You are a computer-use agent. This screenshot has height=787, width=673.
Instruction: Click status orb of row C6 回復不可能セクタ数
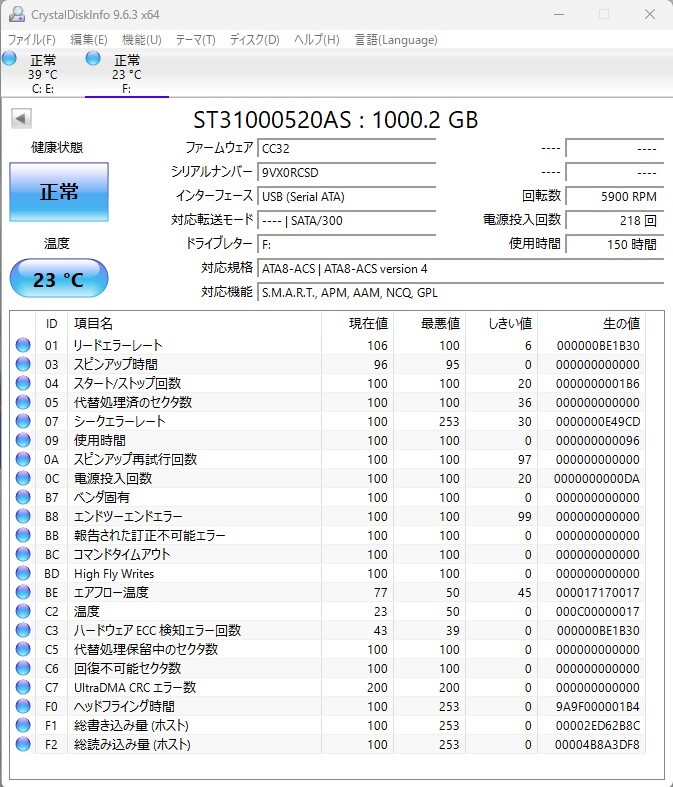coord(23,668)
